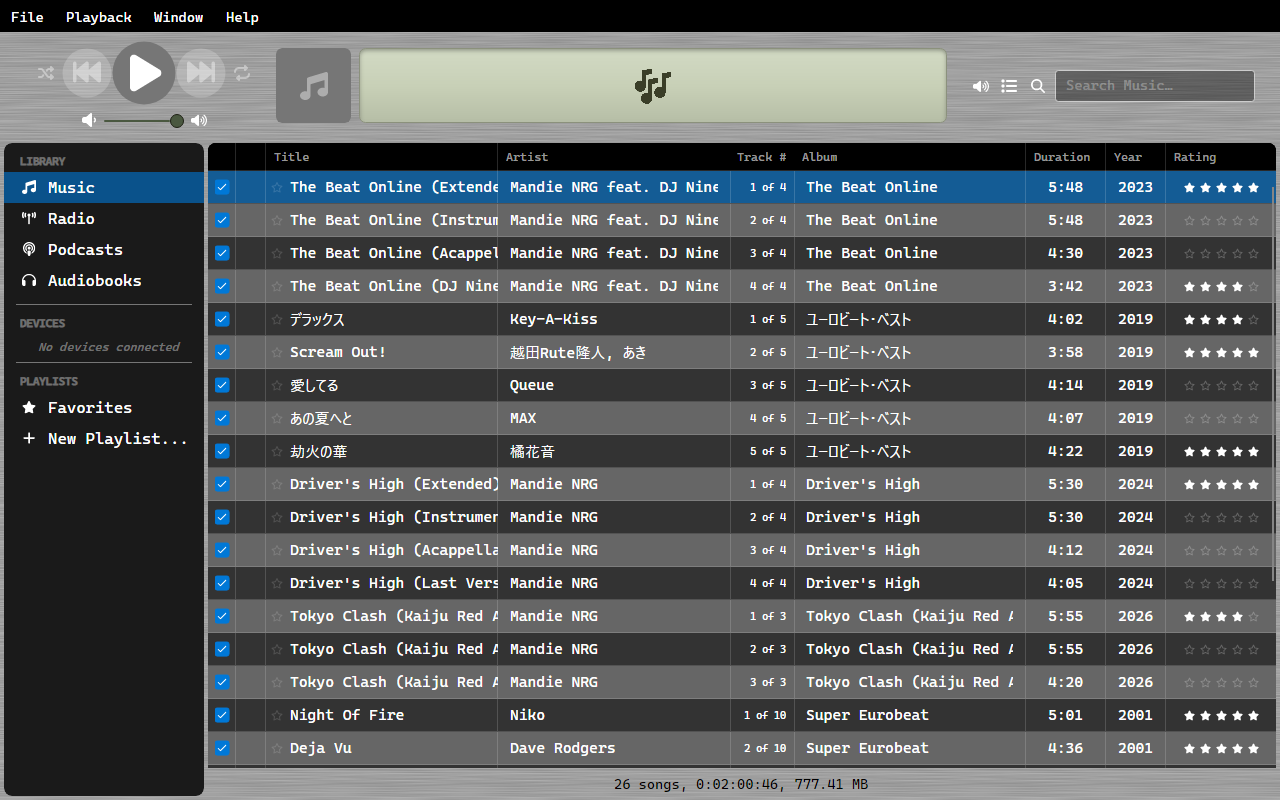Open the album artwork placeholder
Image resolution: width=1280 pixels, height=800 pixels.
pyautogui.click(x=313, y=85)
